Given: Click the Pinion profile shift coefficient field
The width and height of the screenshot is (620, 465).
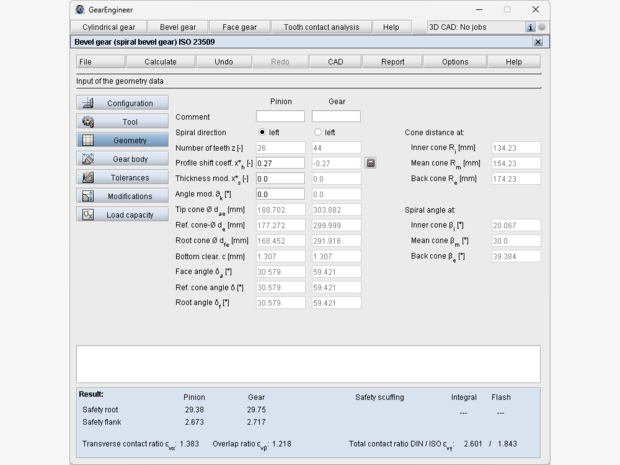Looking at the screenshot, I should 280,162.
